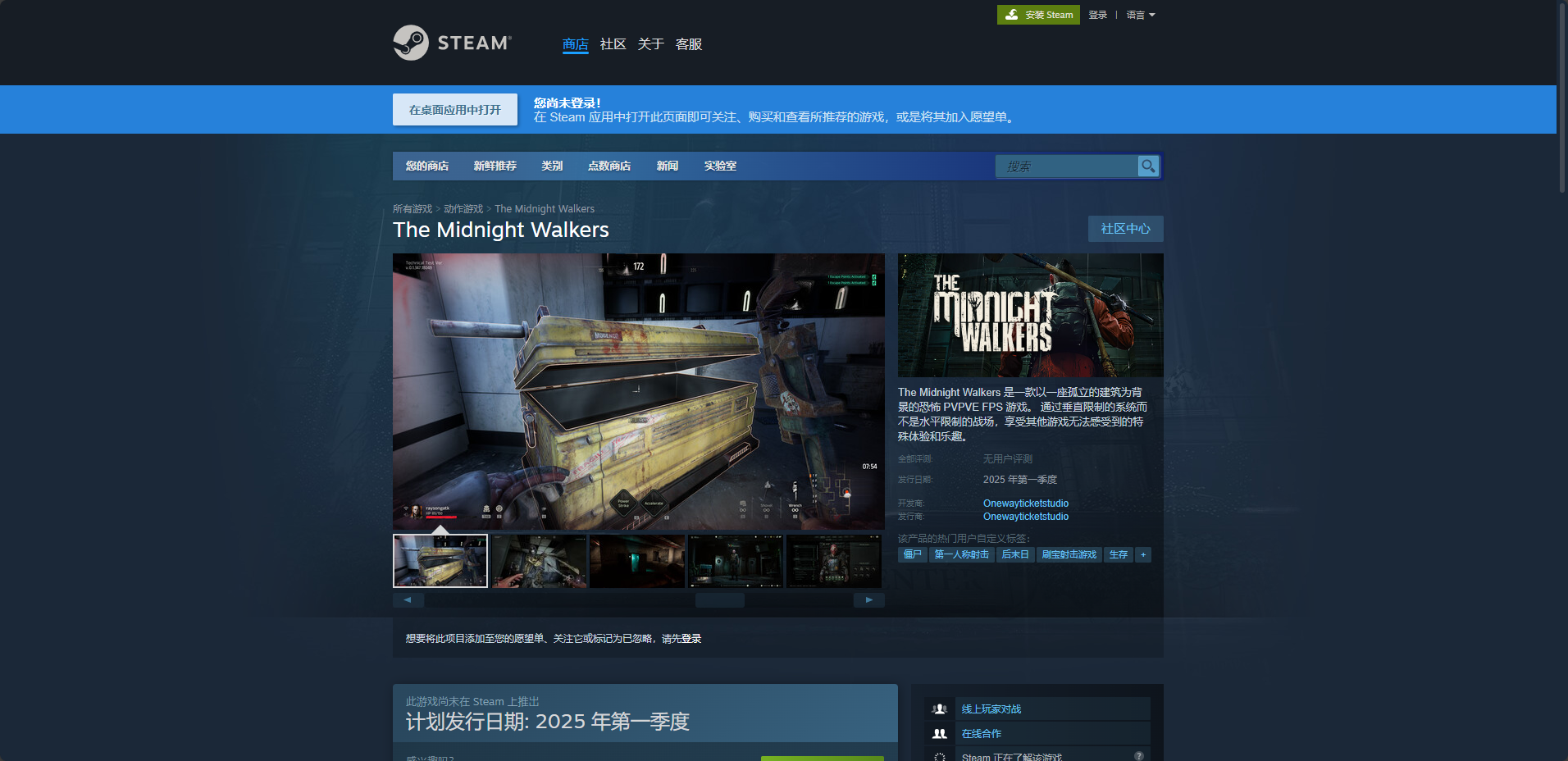Click the search magnifier icon
Viewport: 1568px width, 761px height.
click(x=1148, y=166)
